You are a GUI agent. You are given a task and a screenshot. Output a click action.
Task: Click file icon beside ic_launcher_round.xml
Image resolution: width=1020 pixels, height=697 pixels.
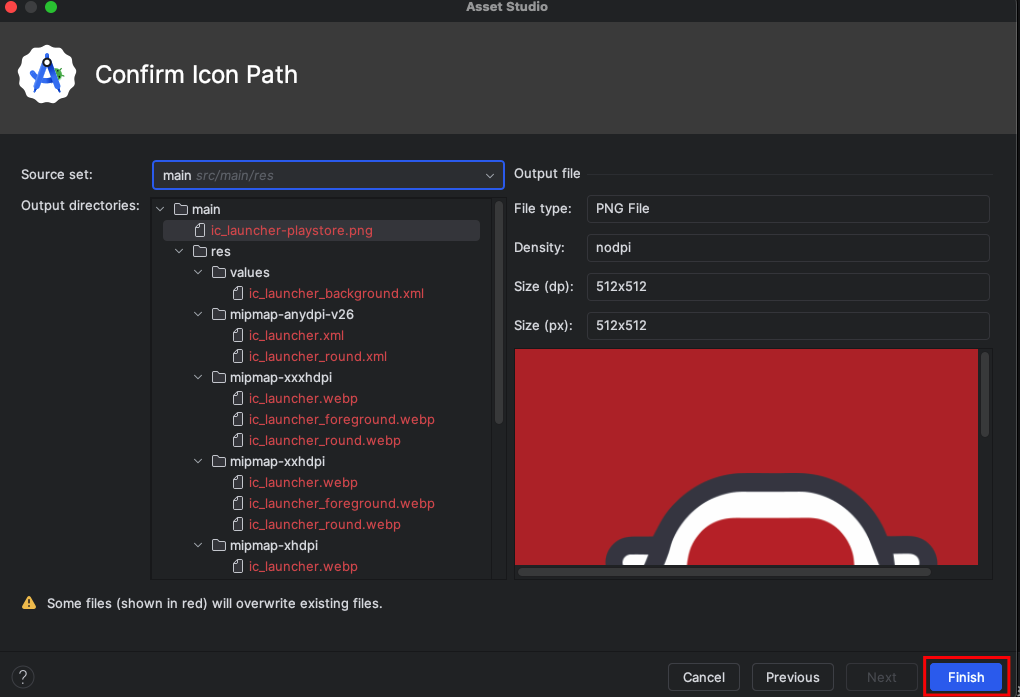[x=238, y=357]
